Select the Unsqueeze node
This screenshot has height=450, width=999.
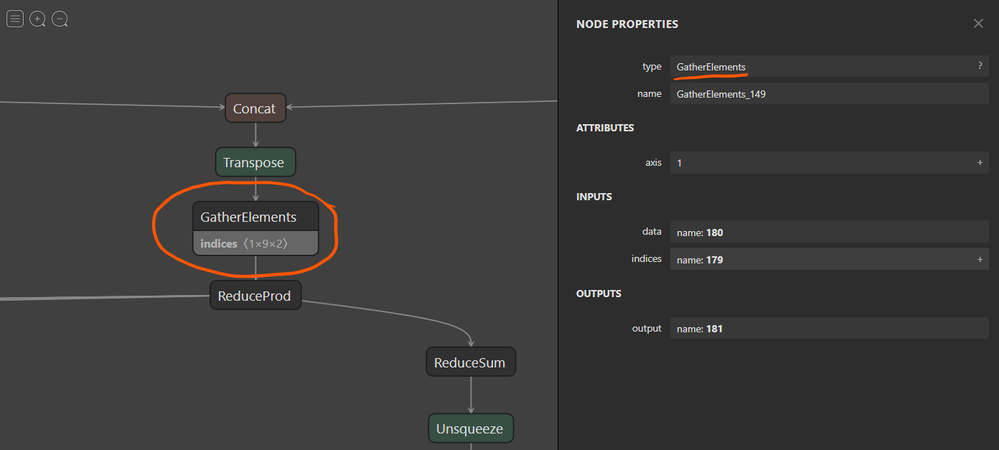471,429
